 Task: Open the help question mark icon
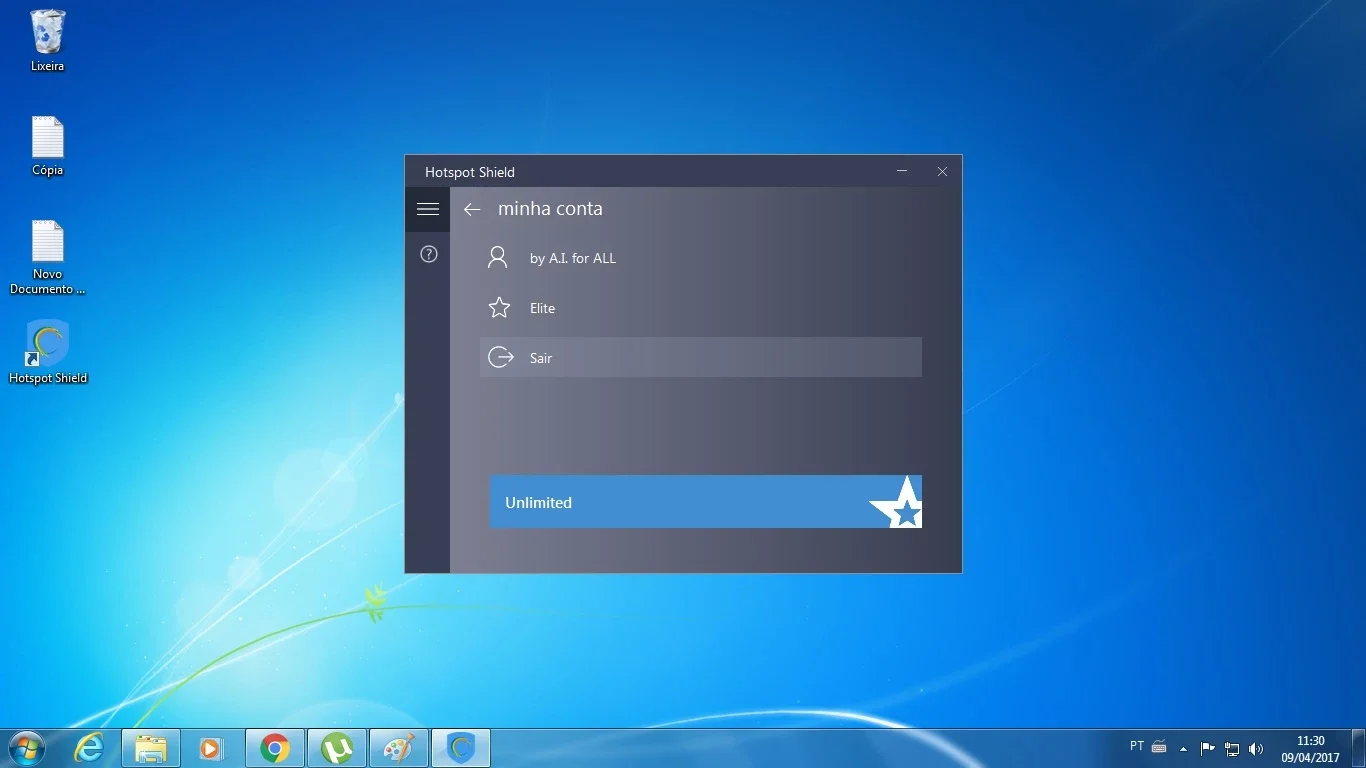[x=429, y=254]
